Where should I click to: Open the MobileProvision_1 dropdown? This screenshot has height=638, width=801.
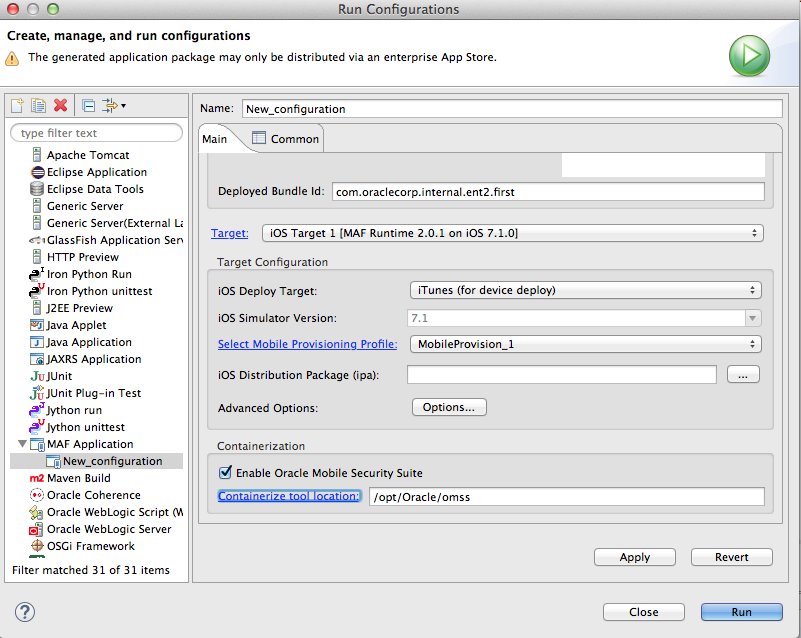[585, 344]
